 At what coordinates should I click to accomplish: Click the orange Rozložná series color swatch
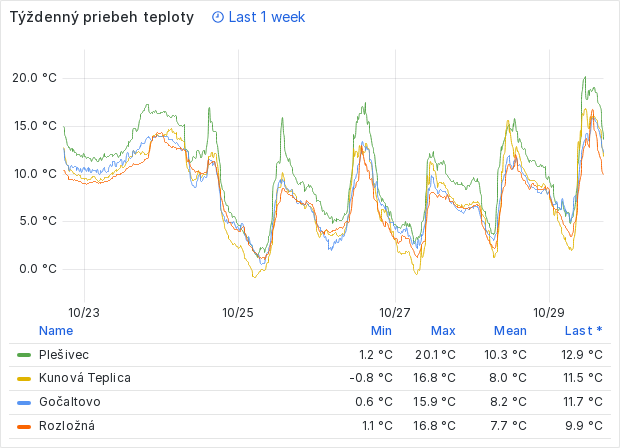tap(24, 426)
